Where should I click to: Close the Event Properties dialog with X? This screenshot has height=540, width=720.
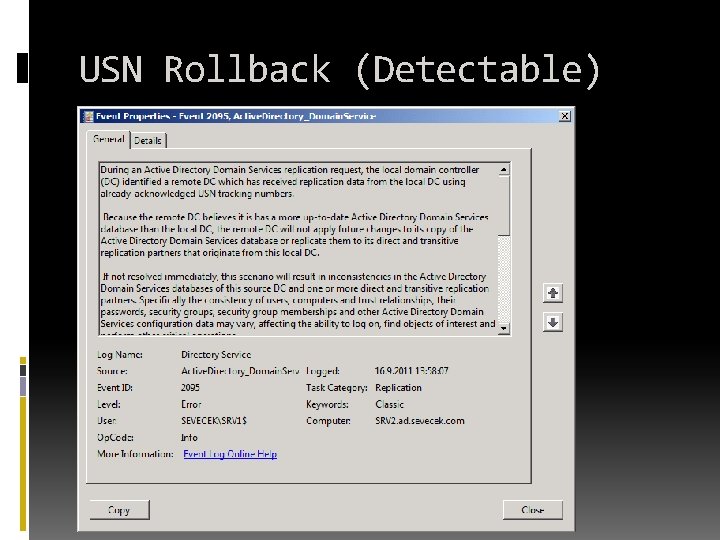click(565, 116)
